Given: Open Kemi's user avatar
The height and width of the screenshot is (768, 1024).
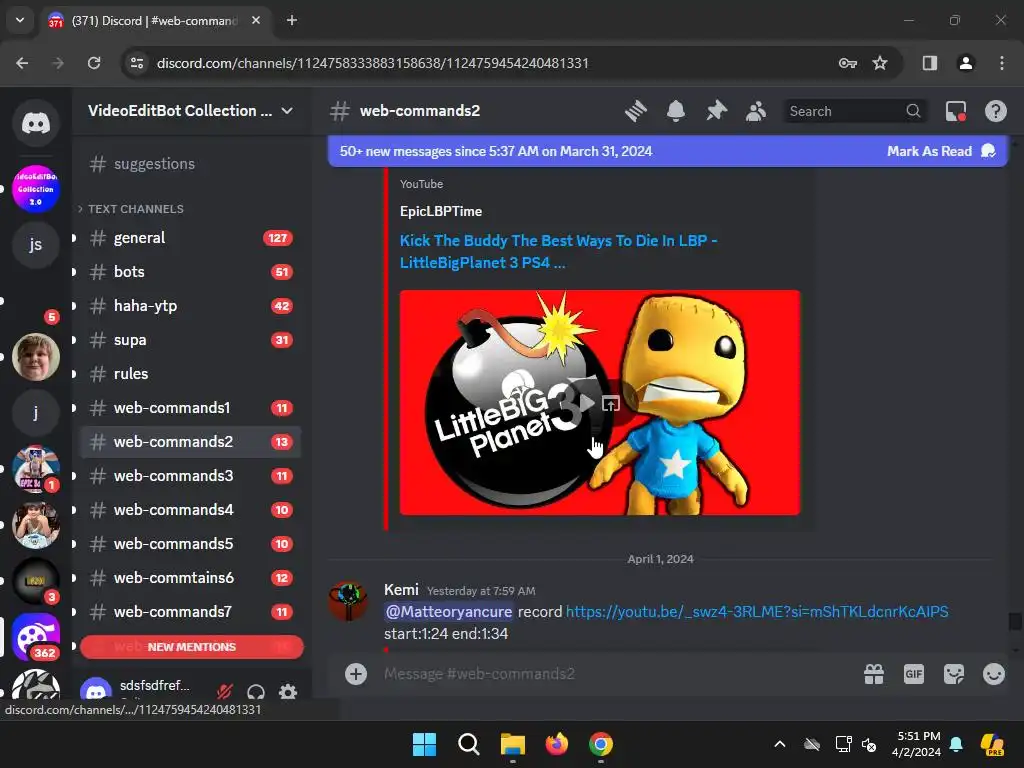Looking at the screenshot, I should pos(348,601).
